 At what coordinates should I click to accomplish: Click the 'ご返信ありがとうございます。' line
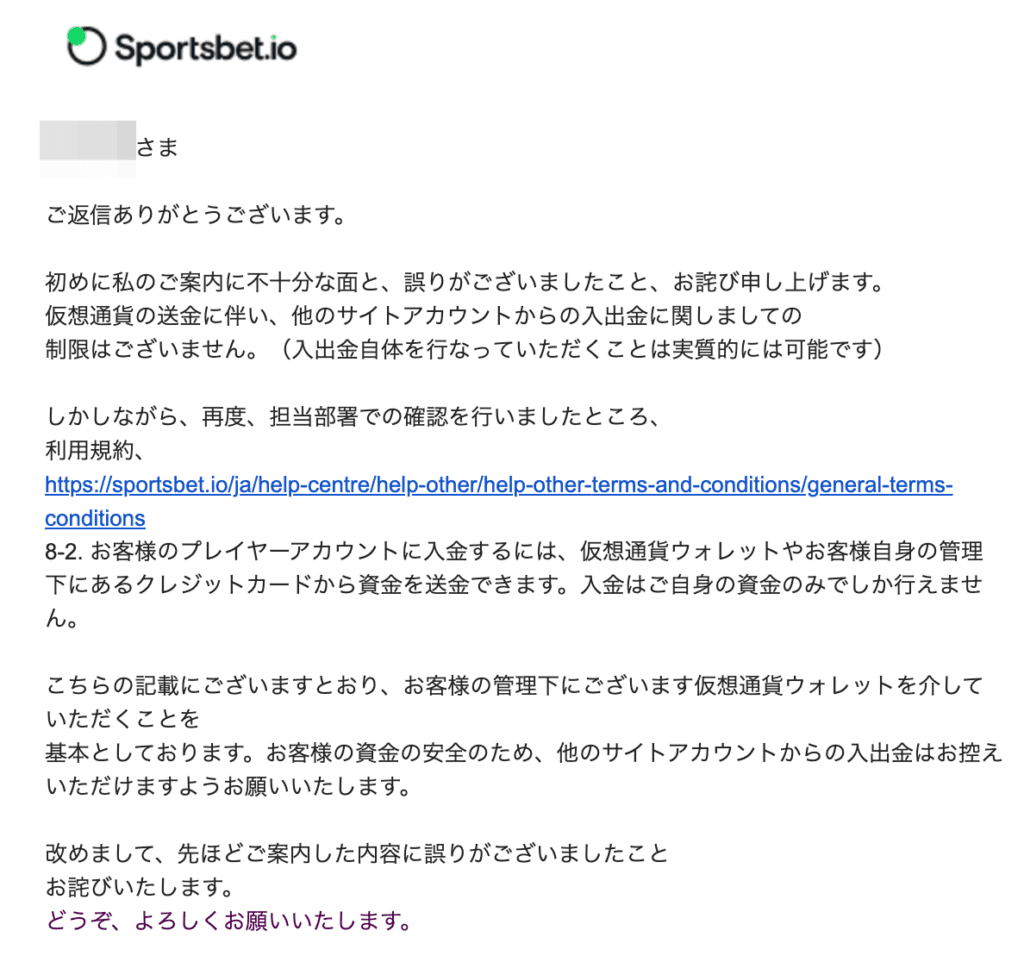(196, 215)
